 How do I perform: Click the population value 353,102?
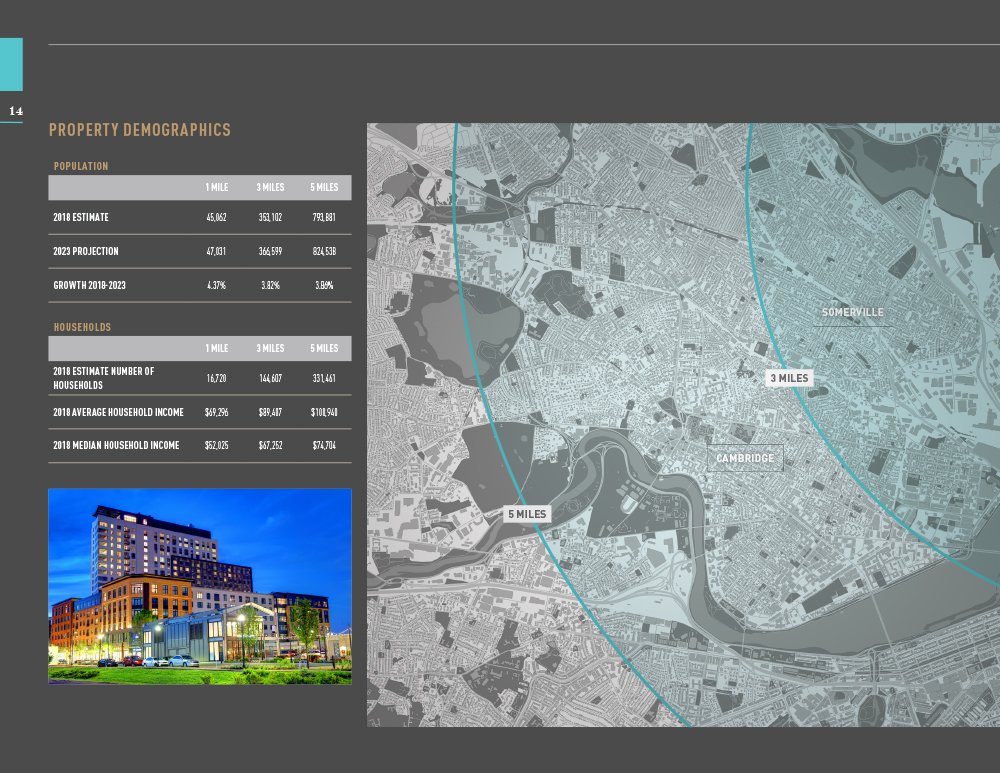coord(270,217)
